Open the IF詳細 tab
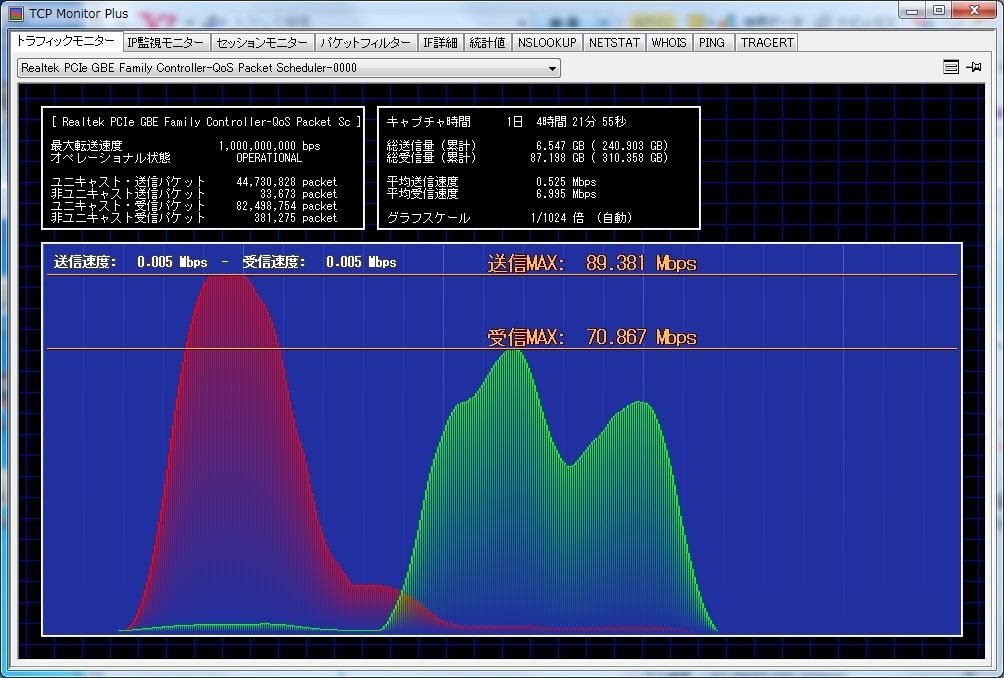The width and height of the screenshot is (1004, 678). coord(440,43)
